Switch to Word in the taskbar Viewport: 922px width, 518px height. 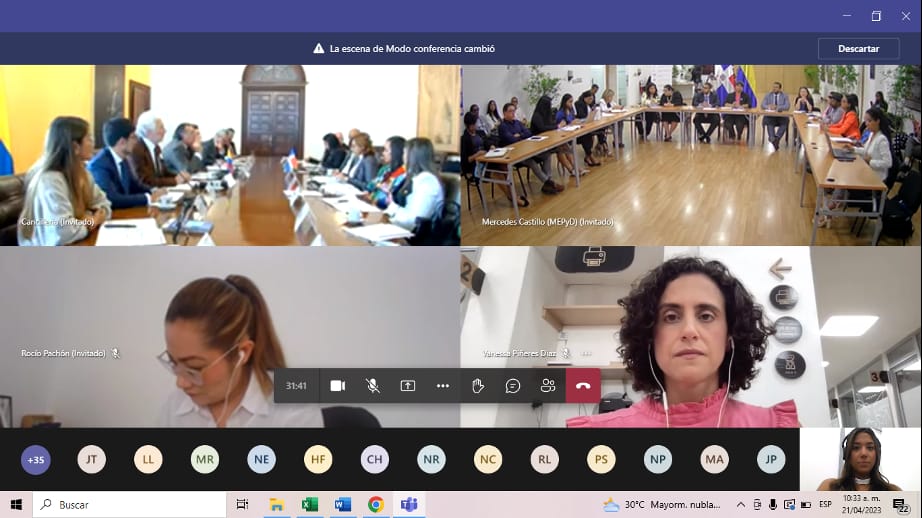[x=343, y=505]
